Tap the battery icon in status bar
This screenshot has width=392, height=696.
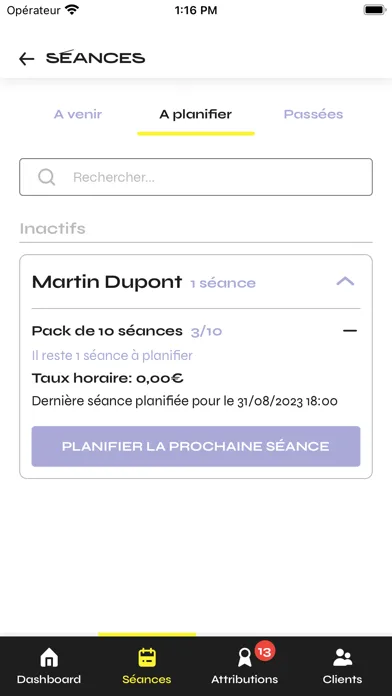click(x=375, y=10)
